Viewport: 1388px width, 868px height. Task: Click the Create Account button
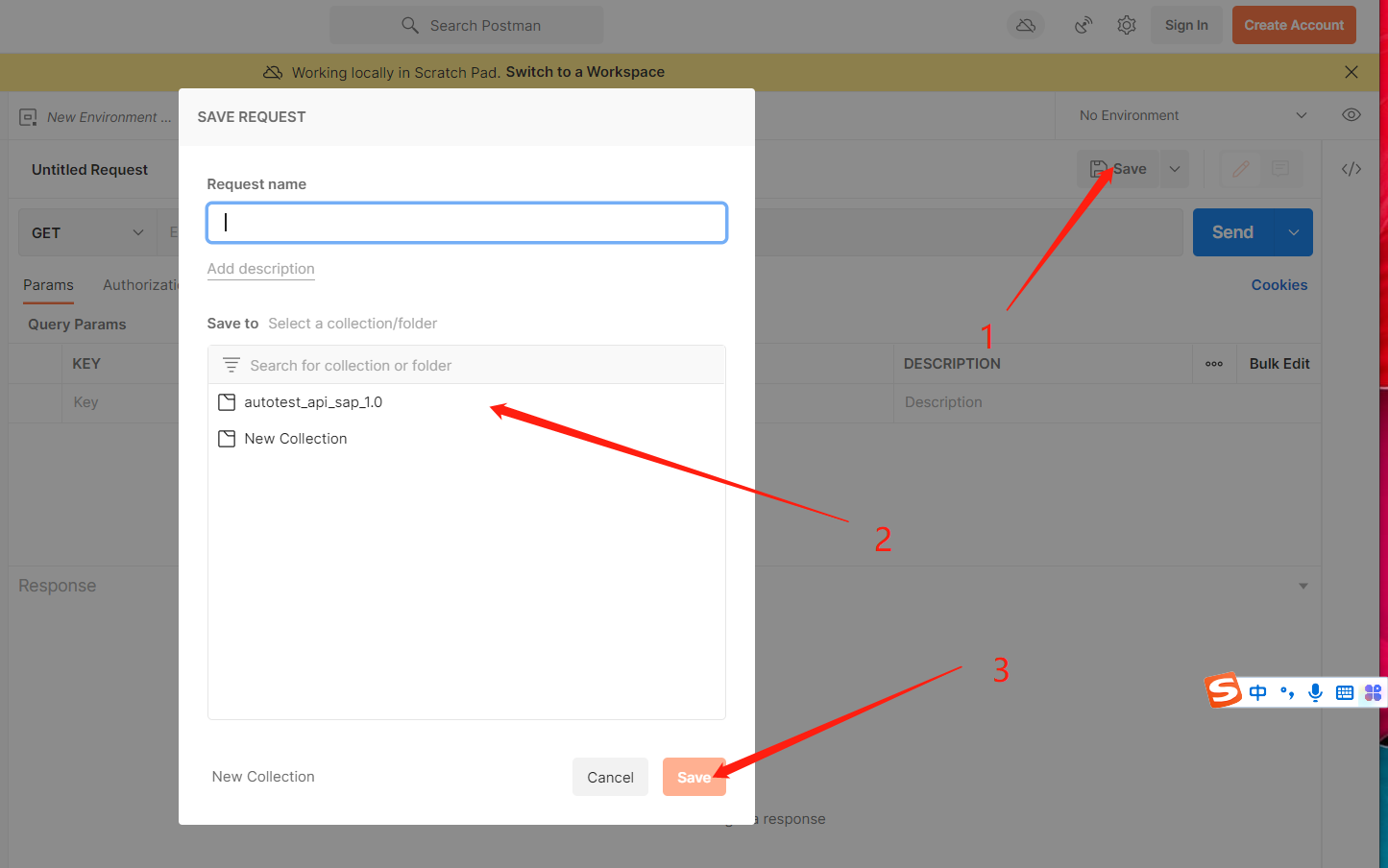(1294, 25)
